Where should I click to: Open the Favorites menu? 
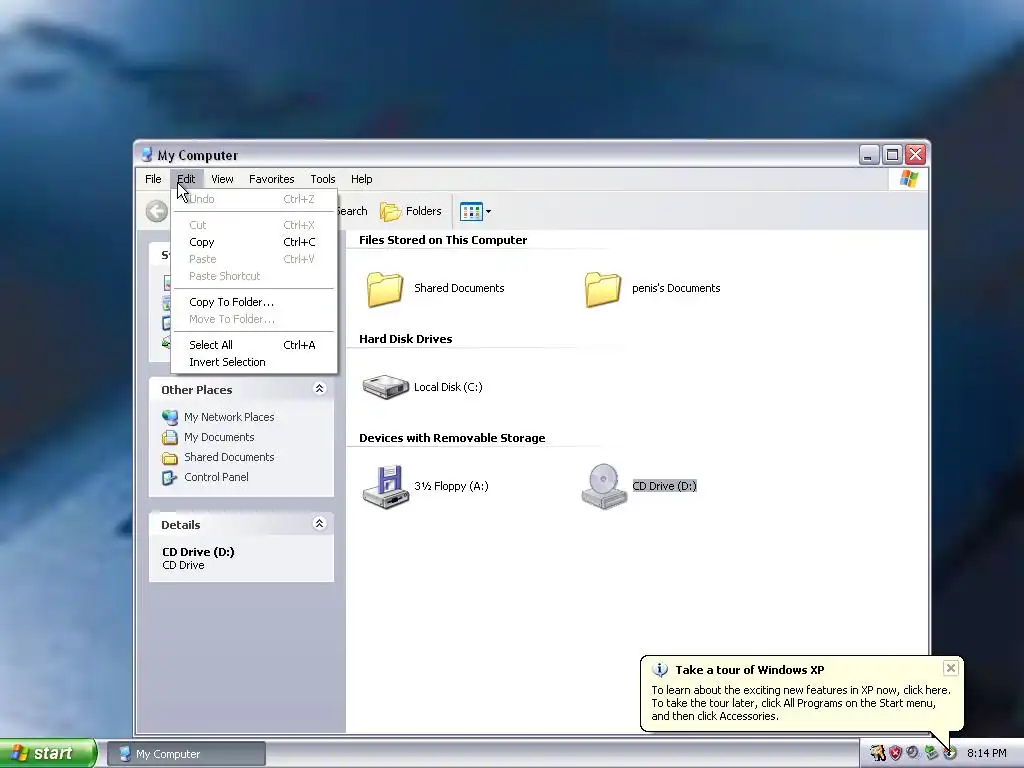272,179
